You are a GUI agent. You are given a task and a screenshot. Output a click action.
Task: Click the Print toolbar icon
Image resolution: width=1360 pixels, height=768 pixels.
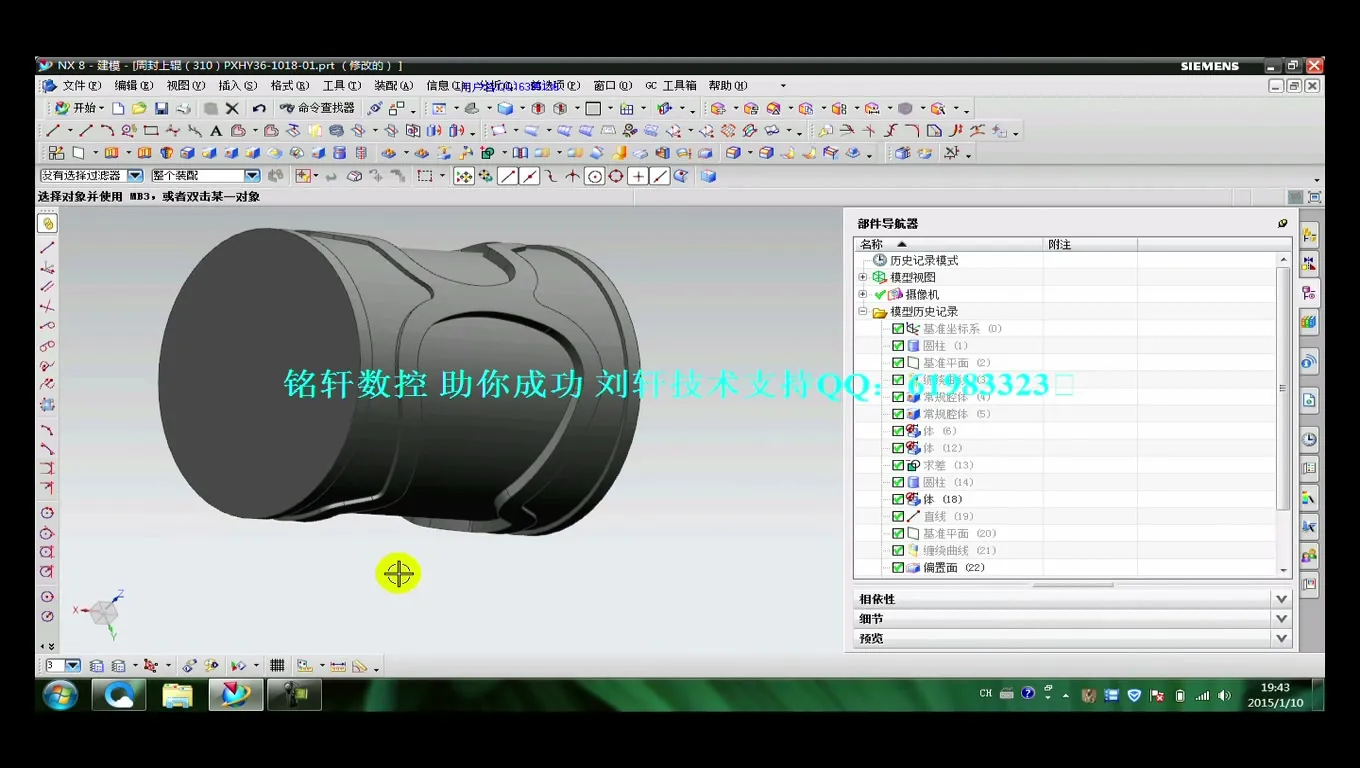[x=183, y=108]
